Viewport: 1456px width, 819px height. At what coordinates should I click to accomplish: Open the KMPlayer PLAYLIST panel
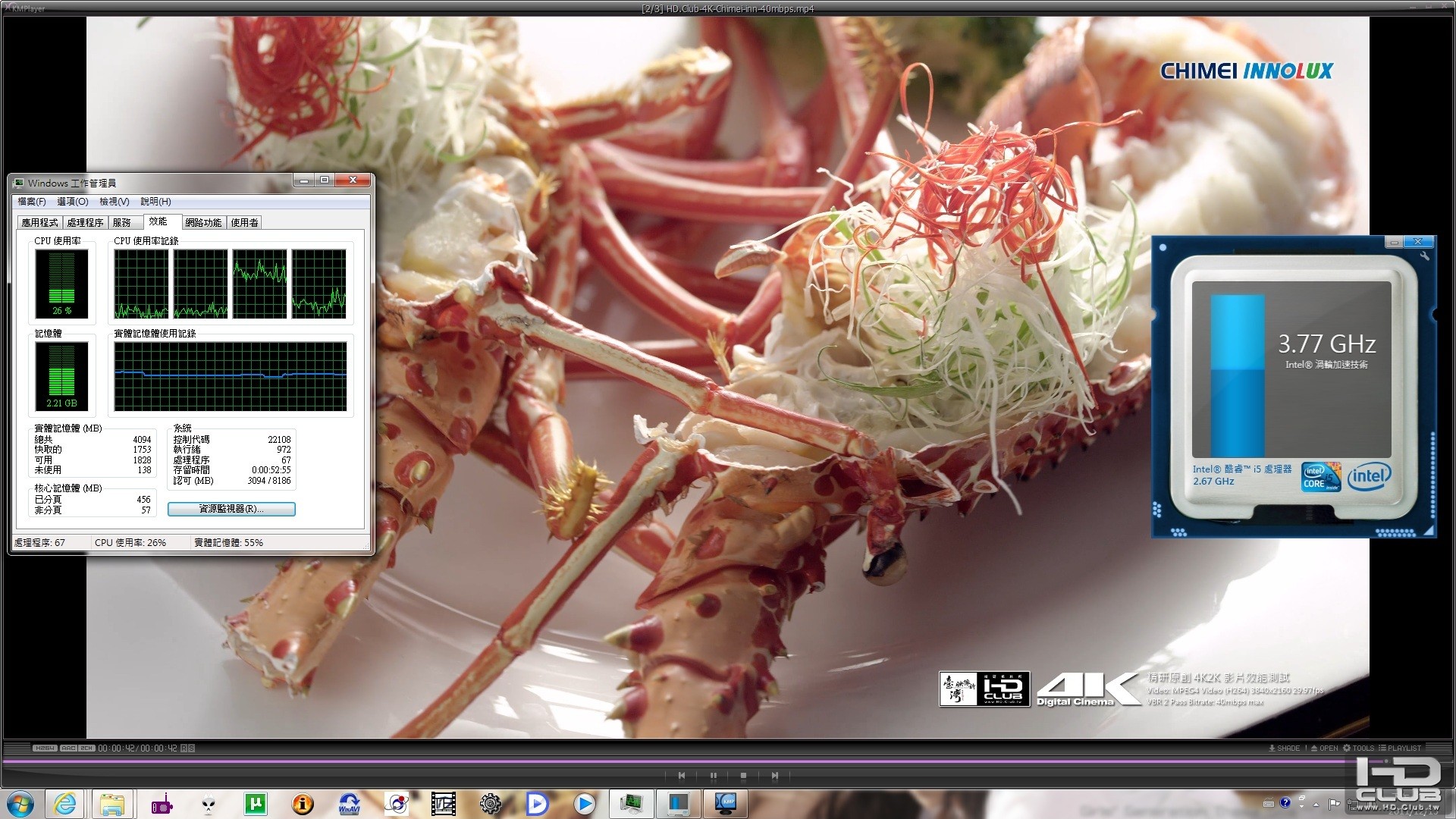click(x=1400, y=748)
